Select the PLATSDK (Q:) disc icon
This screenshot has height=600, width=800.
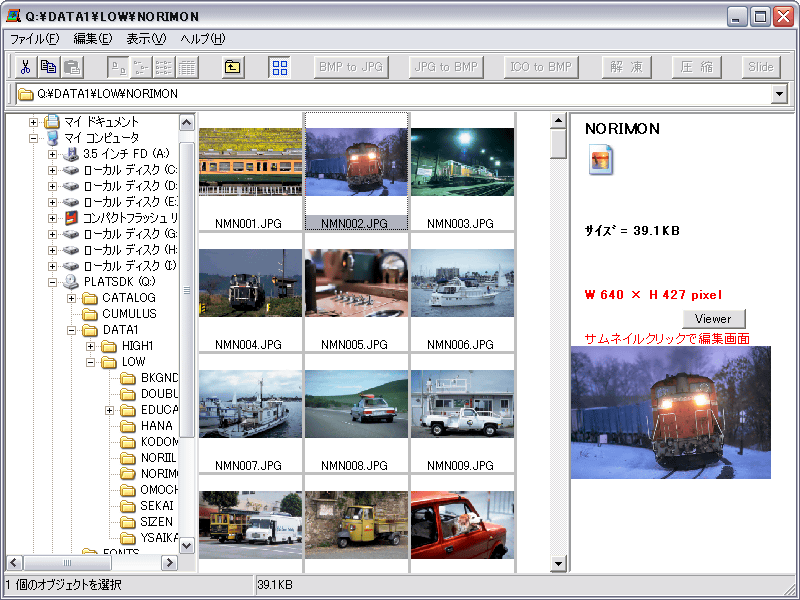pyautogui.click(x=71, y=282)
